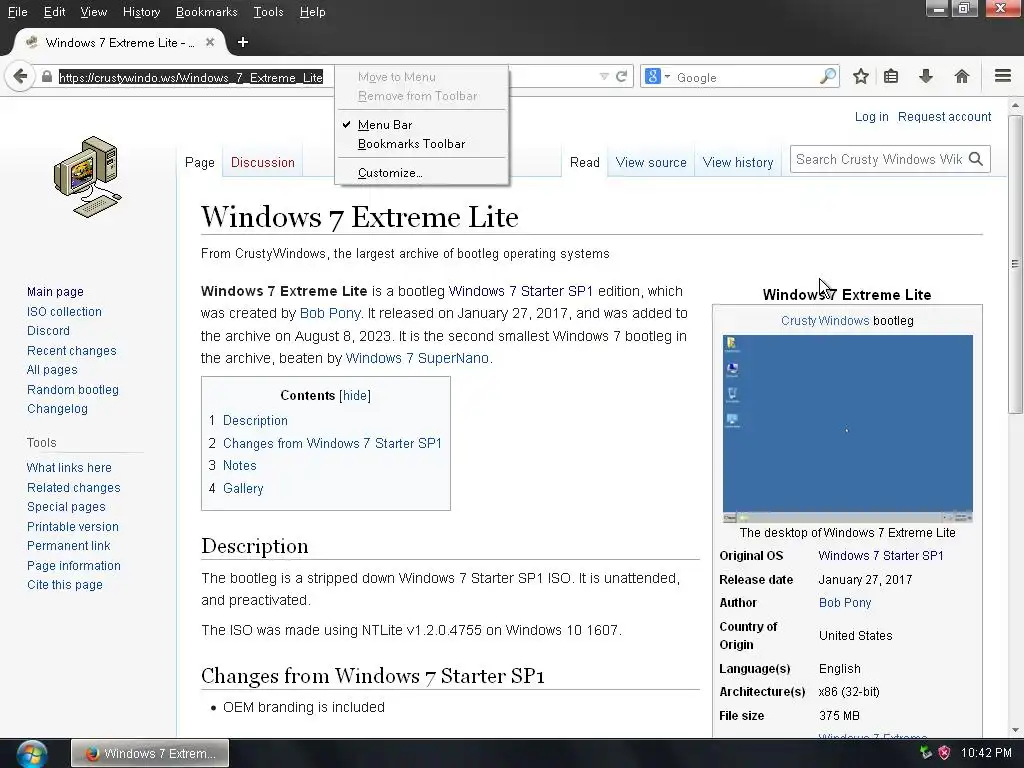The height and width of the screenshot is (768, 1024).
Task: Click the Crusty Windows infobox link
Action: click(x=825, y=321)
